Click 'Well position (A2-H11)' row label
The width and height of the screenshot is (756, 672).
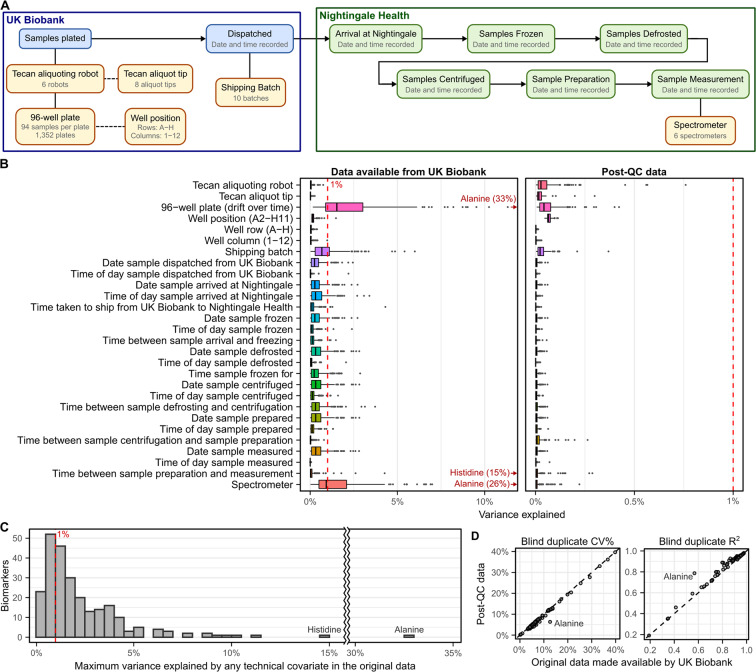click(x=240, y=218)
